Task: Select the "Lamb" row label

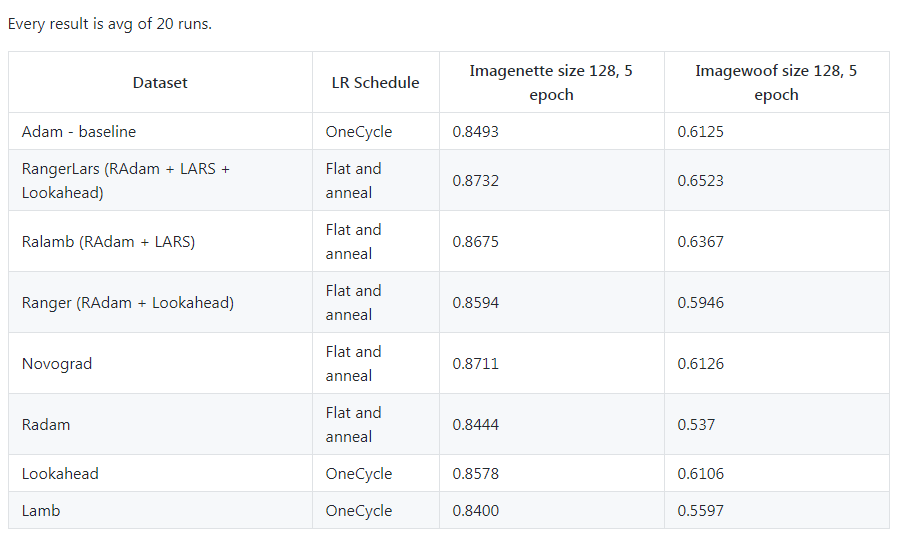Action: [x=41, y=510]
